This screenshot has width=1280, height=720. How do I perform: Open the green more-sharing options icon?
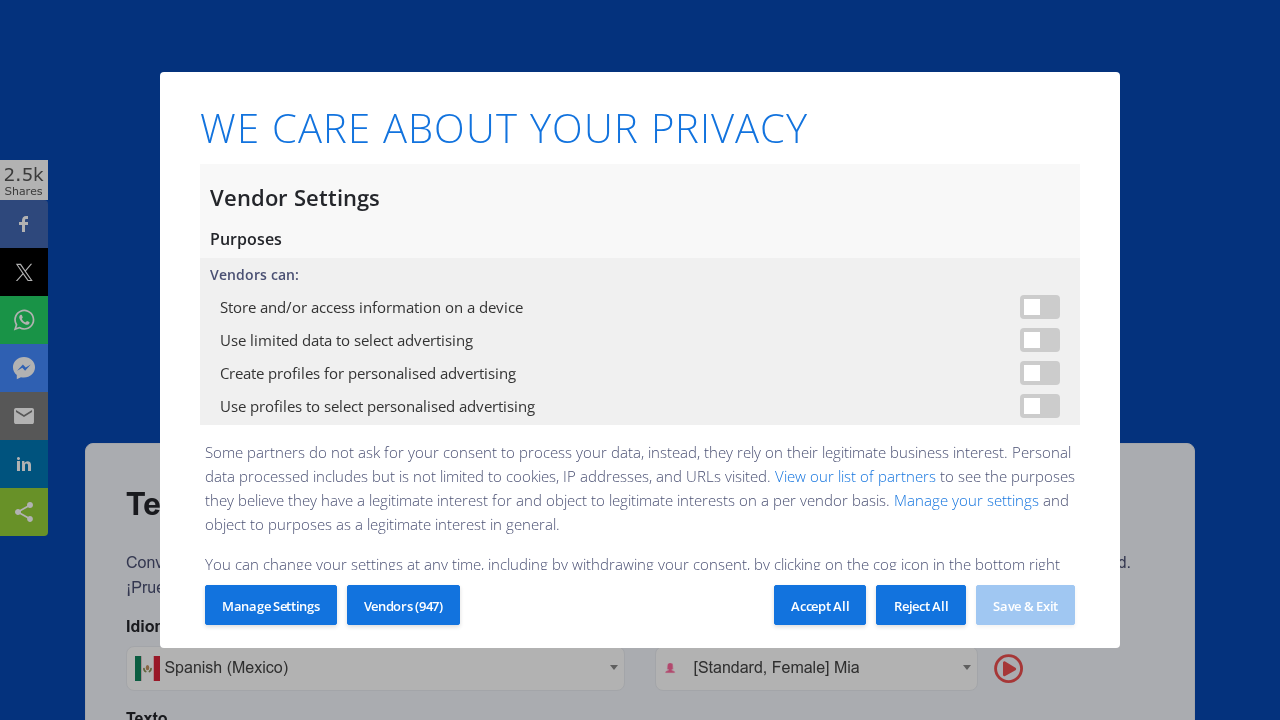pyautogui.click(x=24, y=512)
